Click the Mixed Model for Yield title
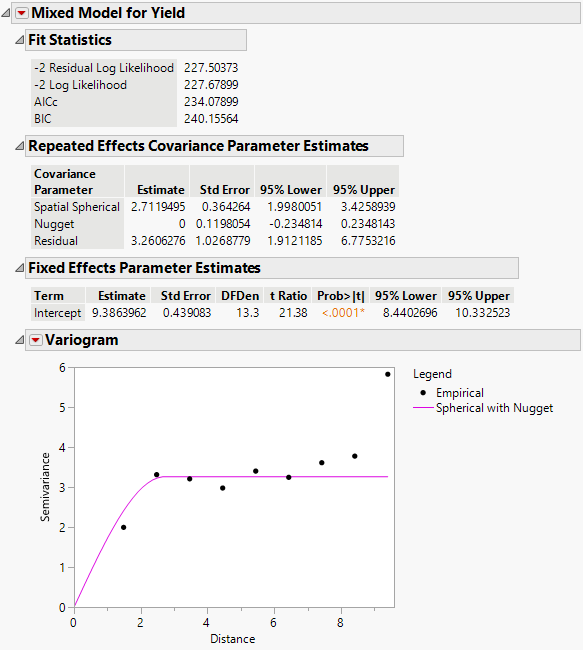The height and width of the screenshot is (650, 583). coord(108,13)
